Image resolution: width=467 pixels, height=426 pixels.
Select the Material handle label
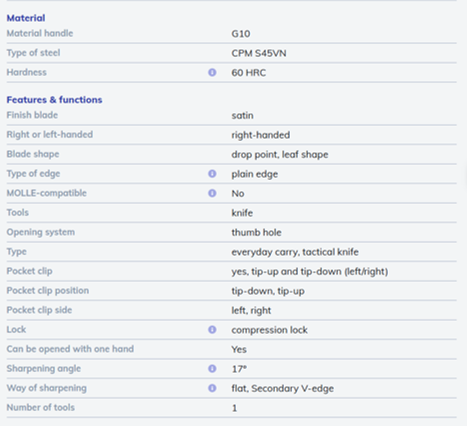pos(40,33)
